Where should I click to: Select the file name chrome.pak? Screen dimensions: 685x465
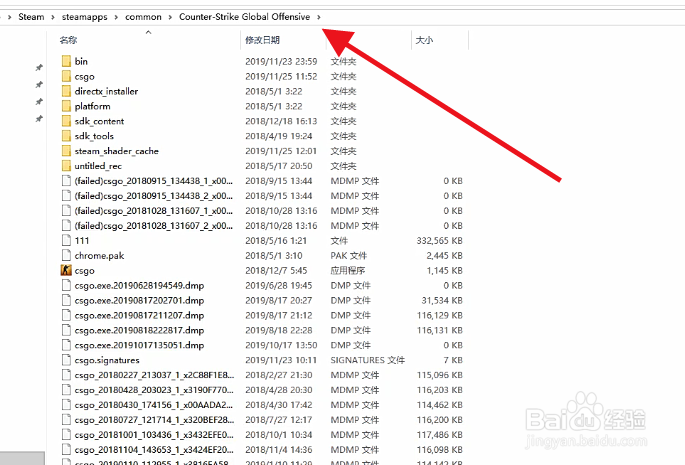coord(99,255)
